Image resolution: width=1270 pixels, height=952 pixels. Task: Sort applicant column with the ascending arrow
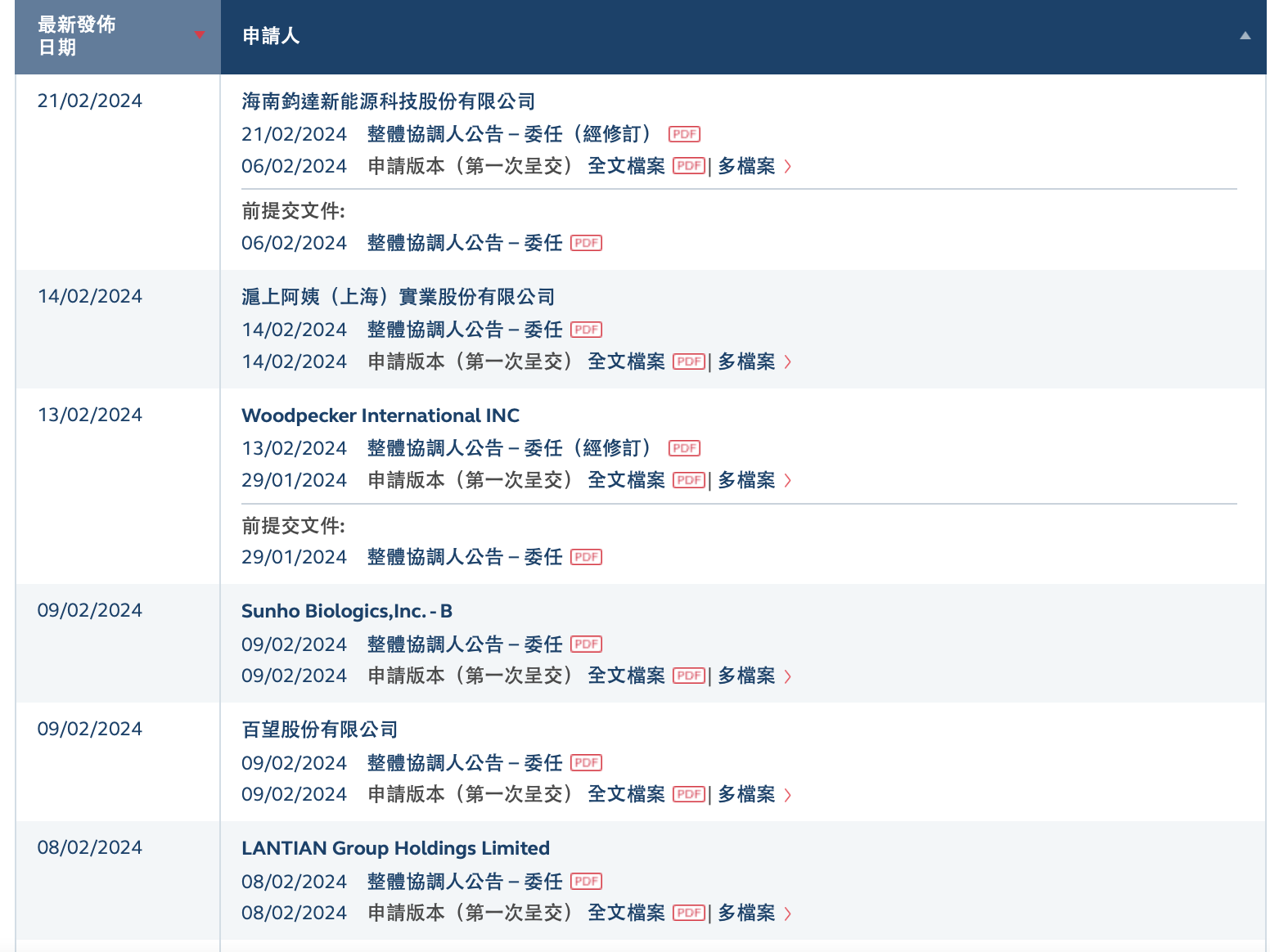click(1245, 35)
